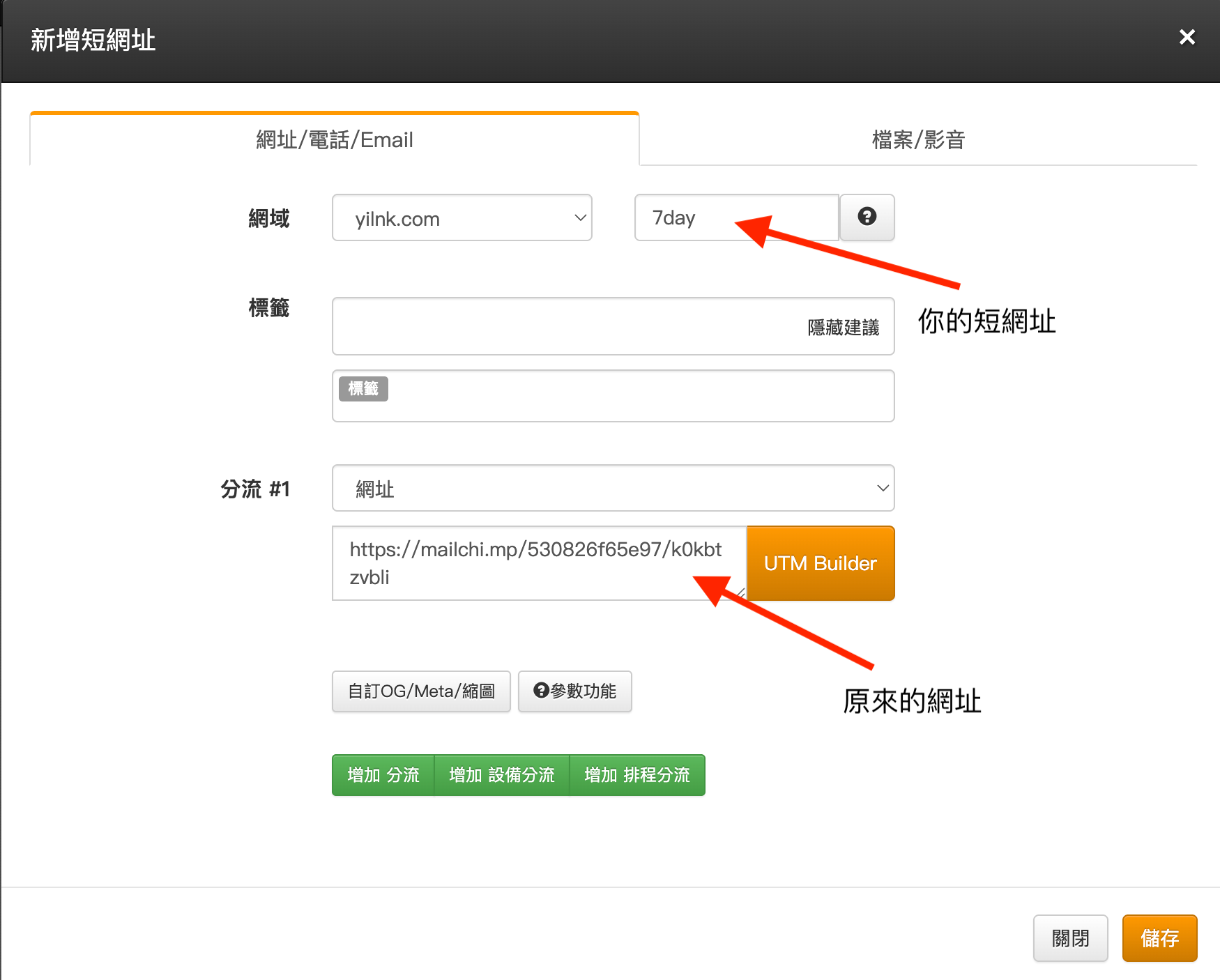Open the 自訂OG/Meta/縮圖 settings

421,691
